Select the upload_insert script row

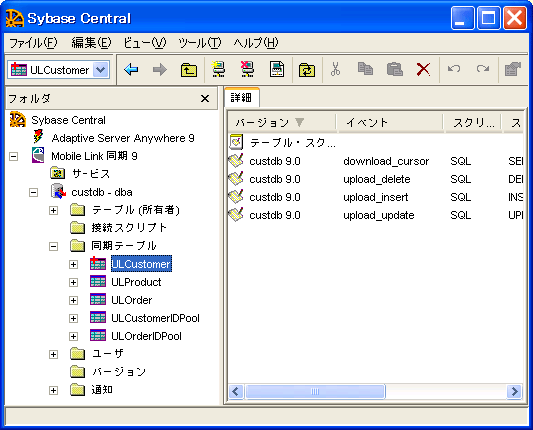click(x=376, y=197)
